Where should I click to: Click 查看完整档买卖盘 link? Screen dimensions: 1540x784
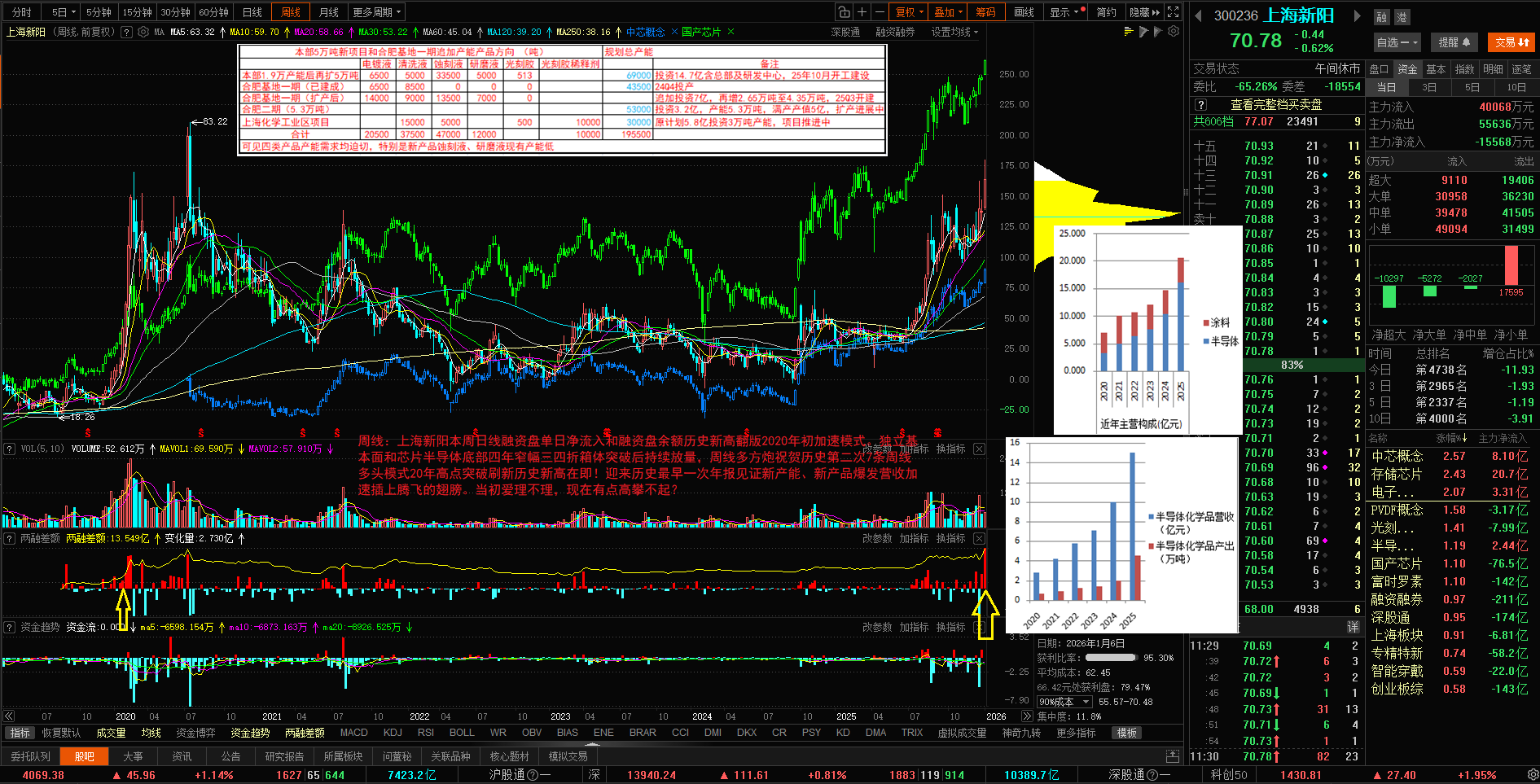(x=1276, y=105)
